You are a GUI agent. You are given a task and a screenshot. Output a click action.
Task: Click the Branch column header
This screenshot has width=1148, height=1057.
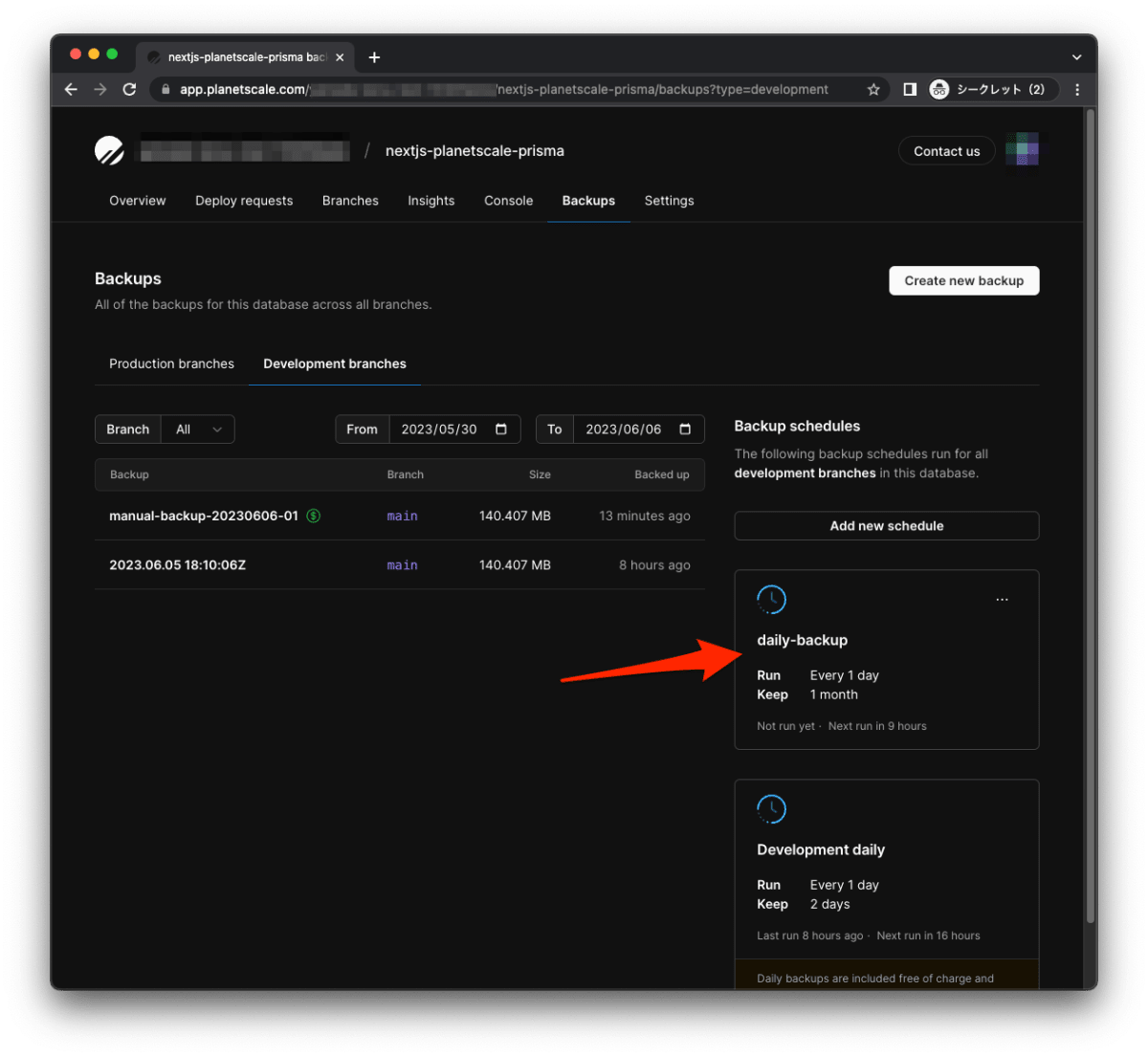pos(406,474)
